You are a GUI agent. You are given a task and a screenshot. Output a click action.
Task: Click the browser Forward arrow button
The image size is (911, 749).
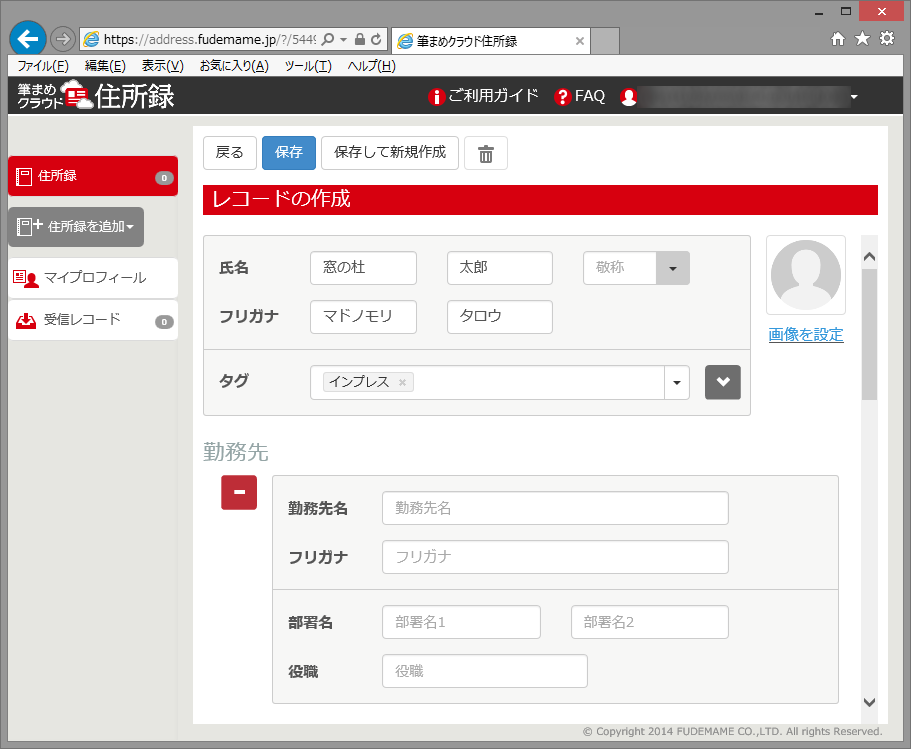click(x=62, y=40)
